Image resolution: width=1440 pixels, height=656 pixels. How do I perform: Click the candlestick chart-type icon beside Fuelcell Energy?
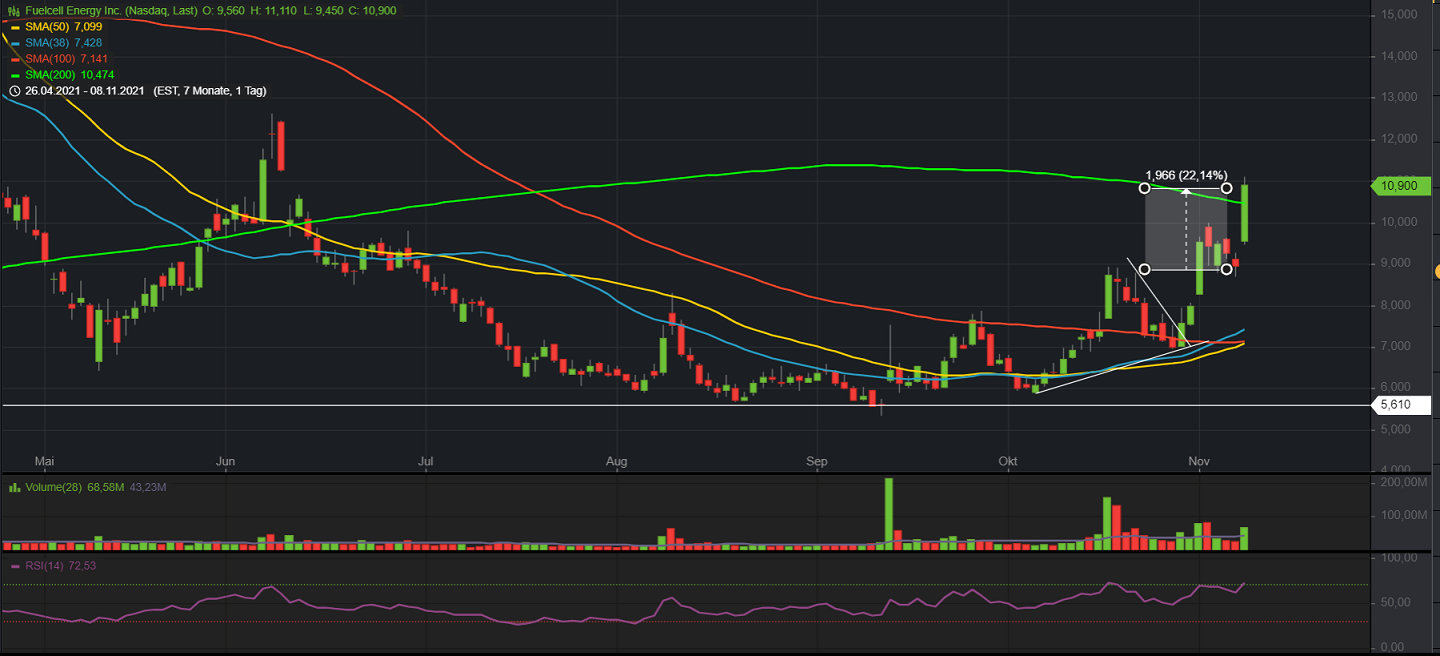14,10
